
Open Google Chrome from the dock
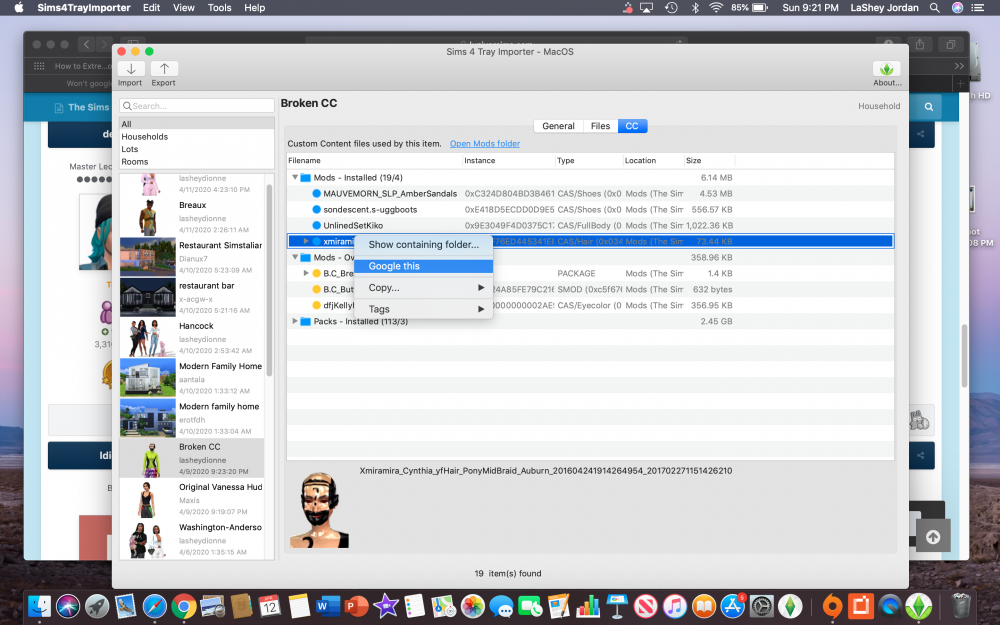pos(184,606)
